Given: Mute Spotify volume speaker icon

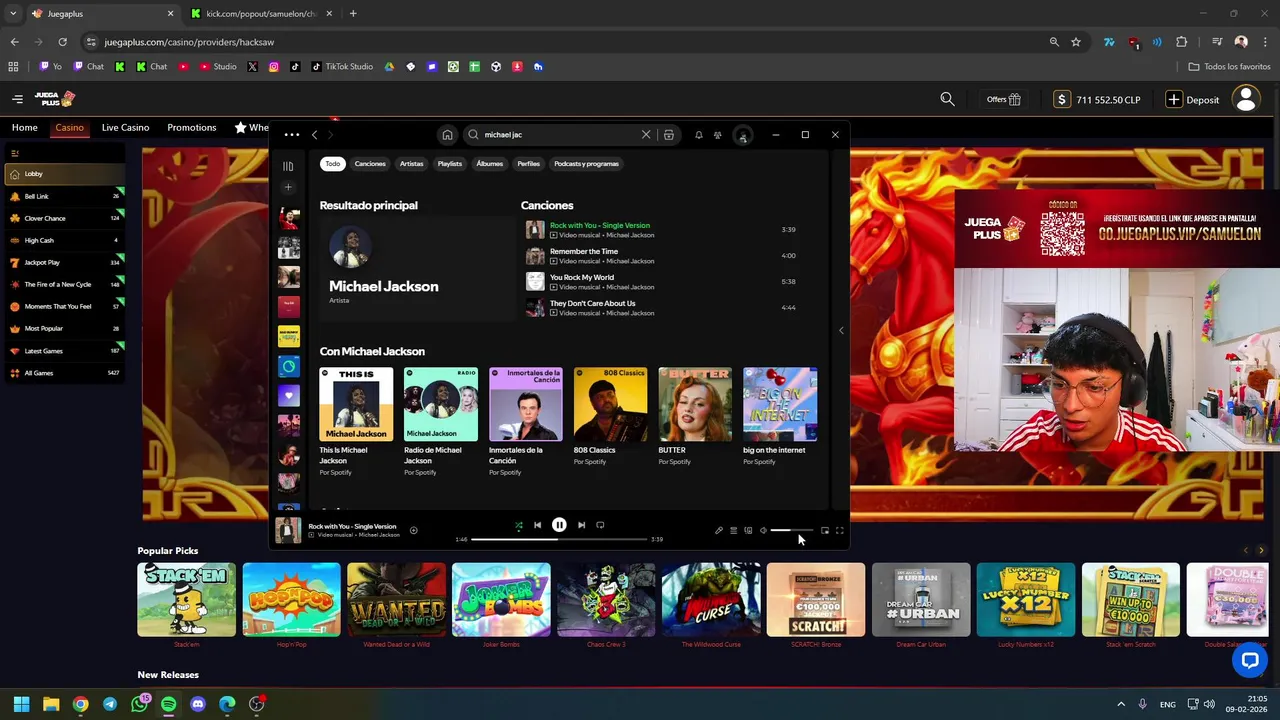Looking at the screenshot, I should tap(763, 531).
